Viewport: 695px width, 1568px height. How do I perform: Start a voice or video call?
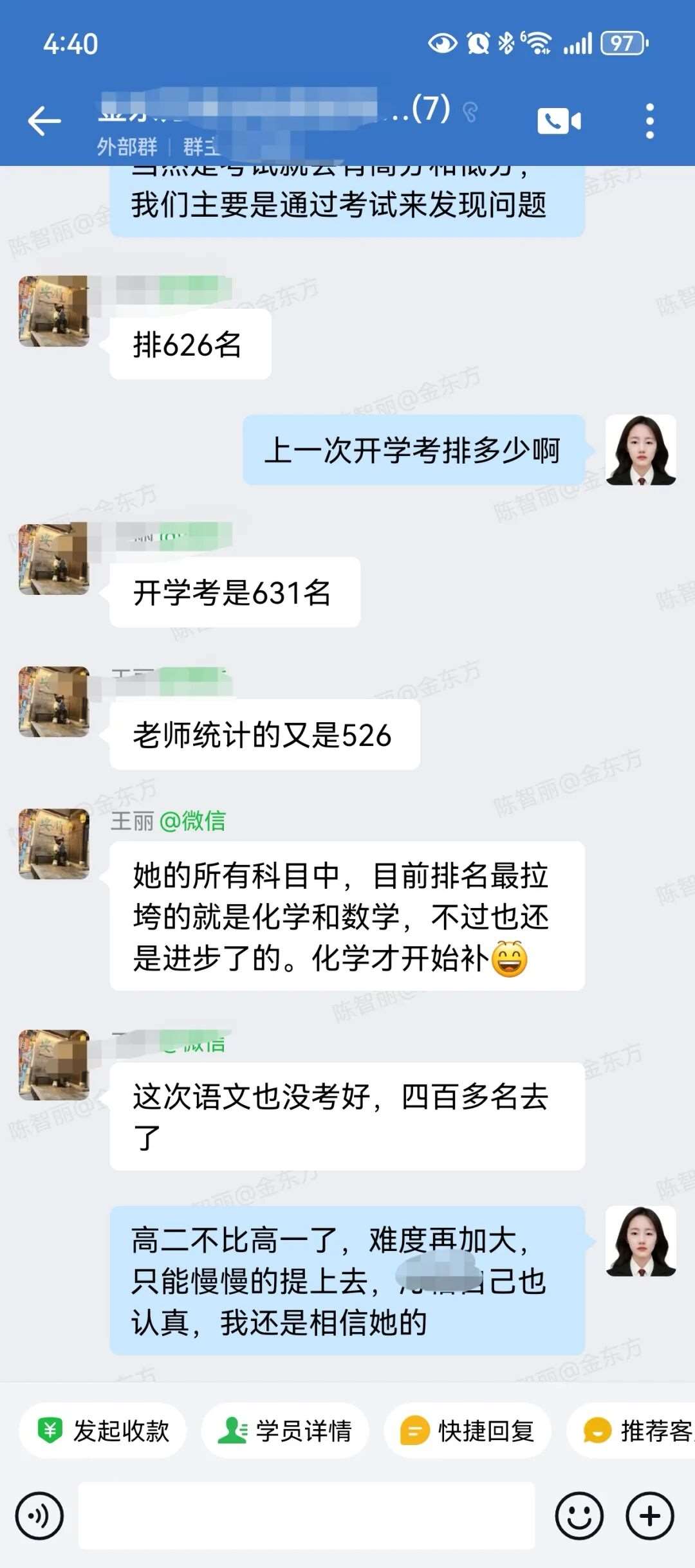559,121
